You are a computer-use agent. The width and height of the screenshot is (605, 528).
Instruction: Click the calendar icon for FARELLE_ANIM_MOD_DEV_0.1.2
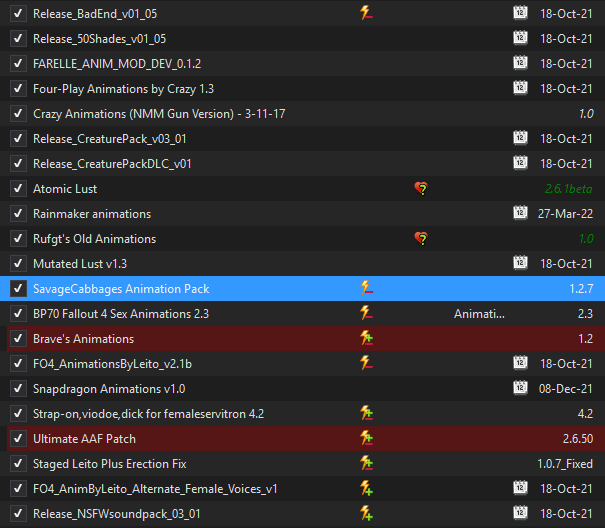[520, 63]
